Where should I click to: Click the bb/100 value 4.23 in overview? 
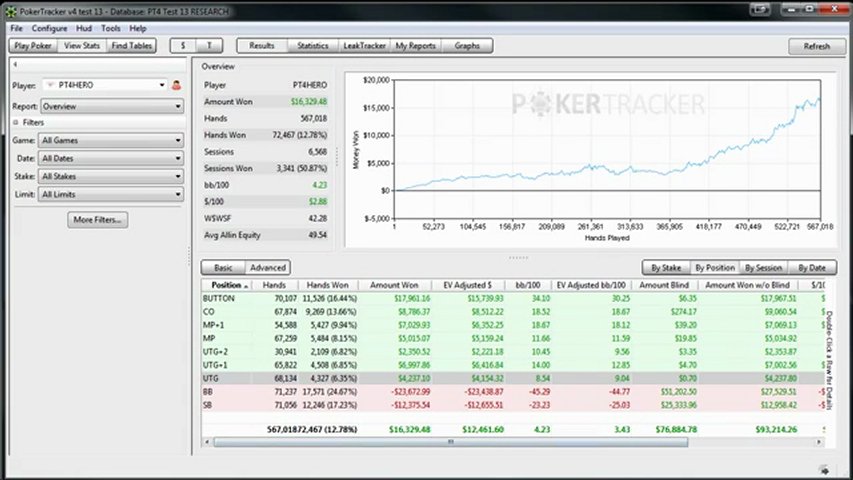(320, 185)
